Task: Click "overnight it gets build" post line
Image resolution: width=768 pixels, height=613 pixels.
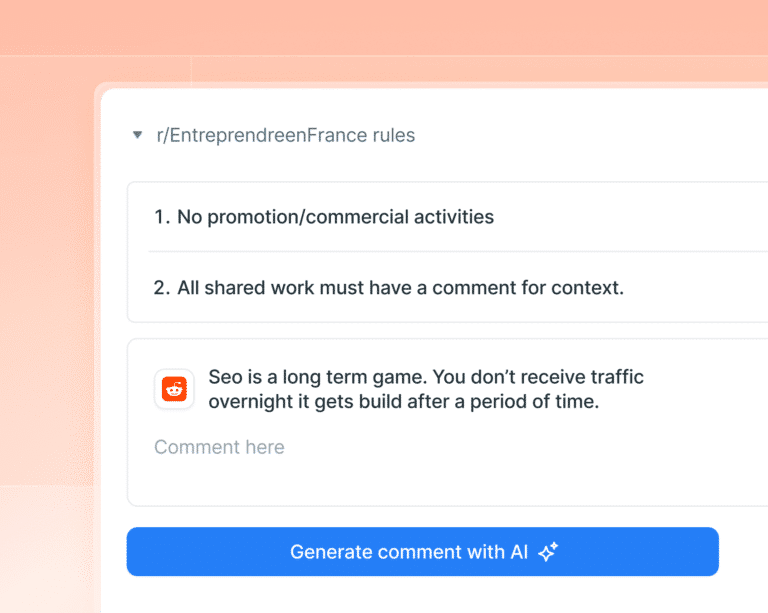Action: [x=404, y=401]
